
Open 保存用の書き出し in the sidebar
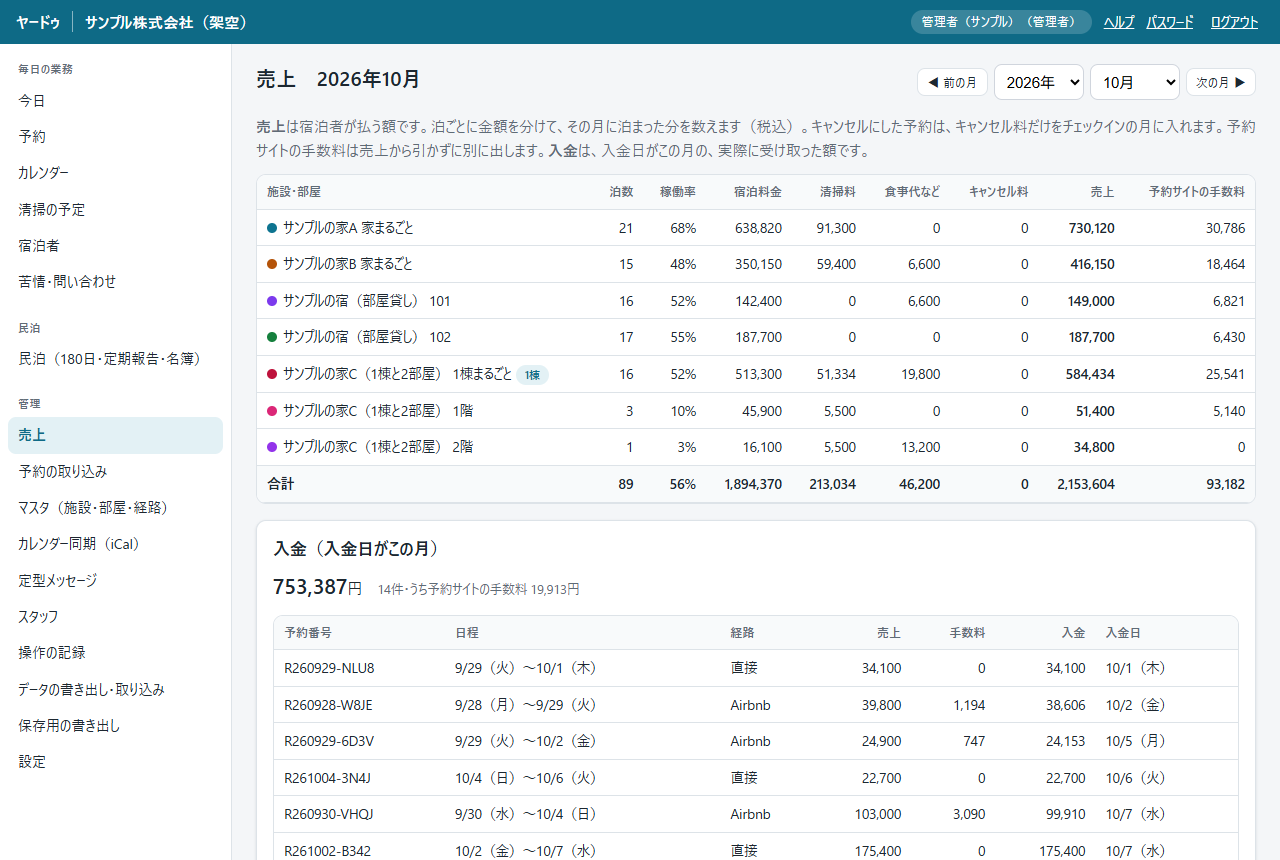[x=115, y=725]
